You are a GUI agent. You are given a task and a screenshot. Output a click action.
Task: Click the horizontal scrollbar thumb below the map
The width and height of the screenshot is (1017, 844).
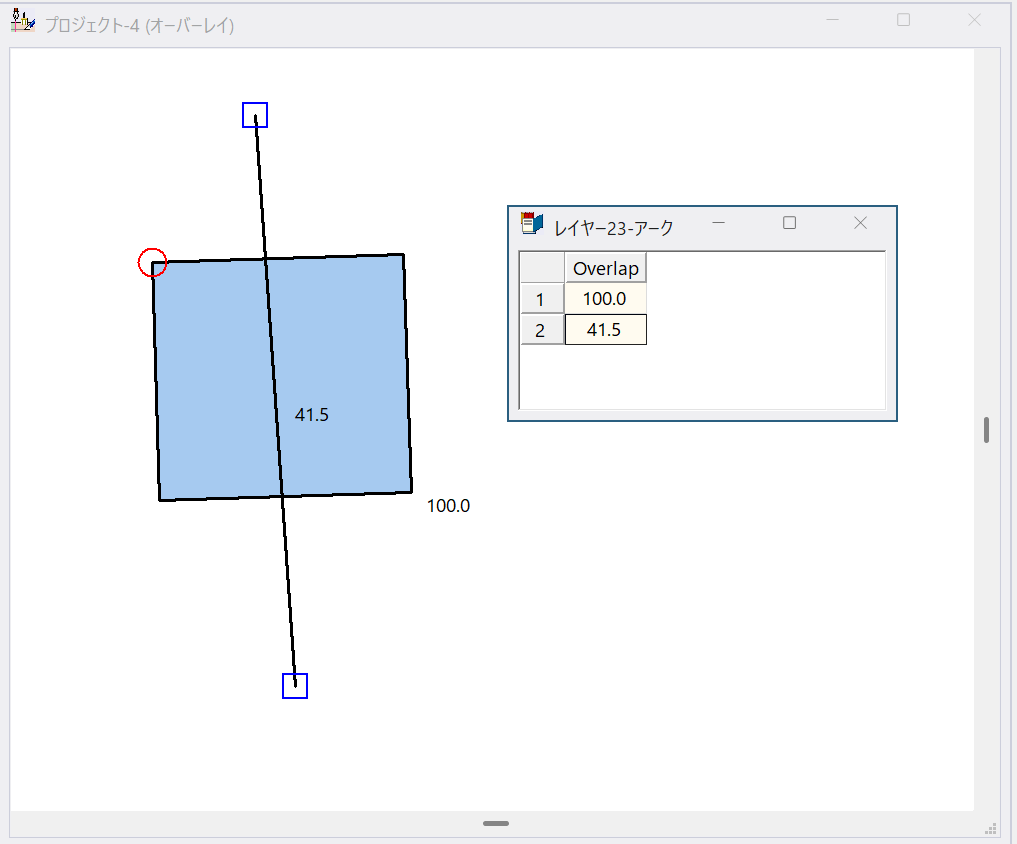pyautogui.click(x=496, y=824)
